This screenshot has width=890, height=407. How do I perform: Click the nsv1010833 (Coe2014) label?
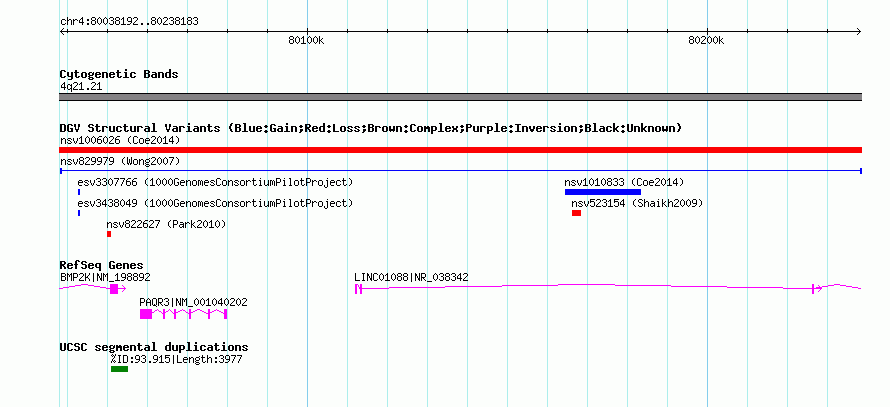[624, 183]
